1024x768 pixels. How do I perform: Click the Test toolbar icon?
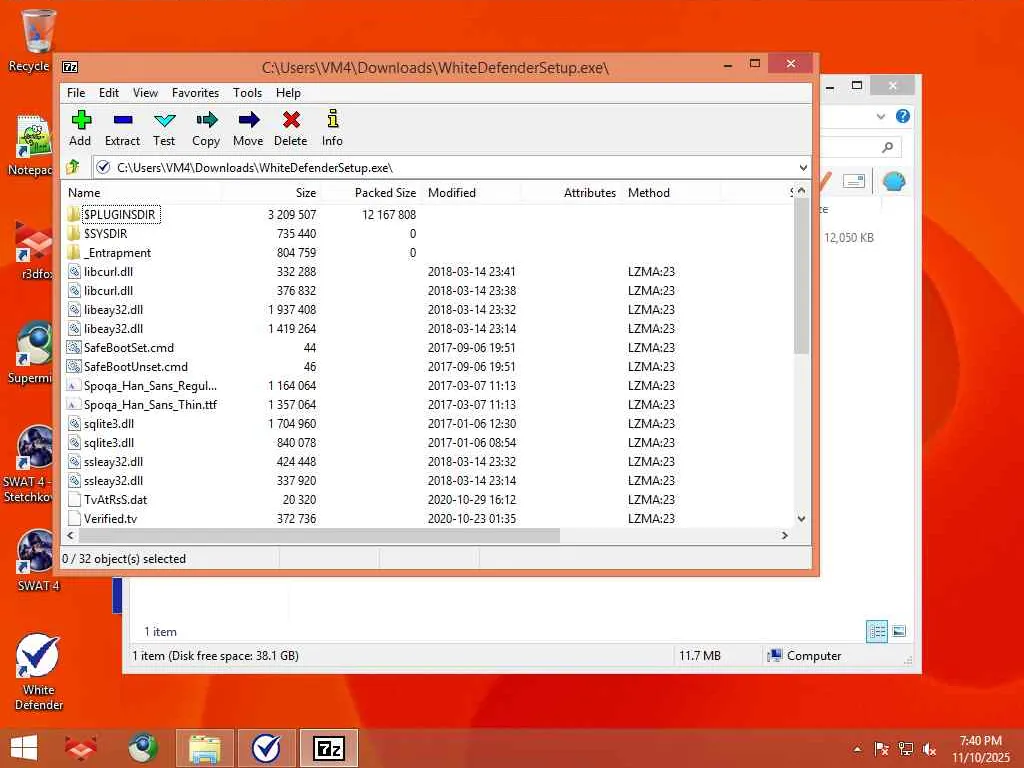tap(164, 128)
